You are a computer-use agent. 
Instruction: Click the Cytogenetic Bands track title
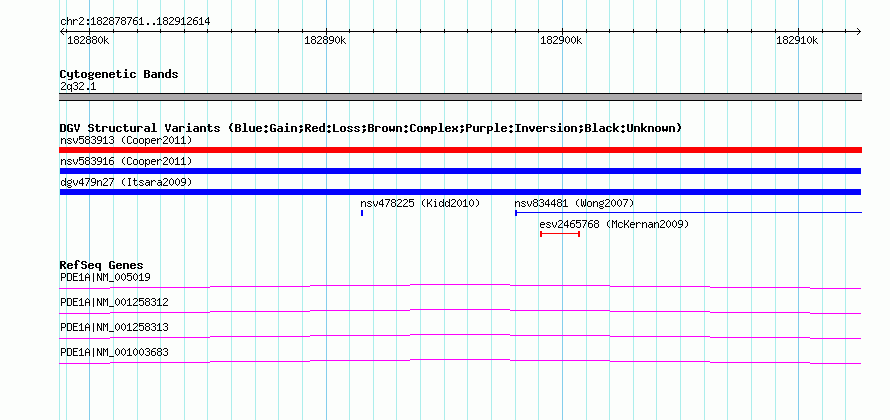(119, 74)
